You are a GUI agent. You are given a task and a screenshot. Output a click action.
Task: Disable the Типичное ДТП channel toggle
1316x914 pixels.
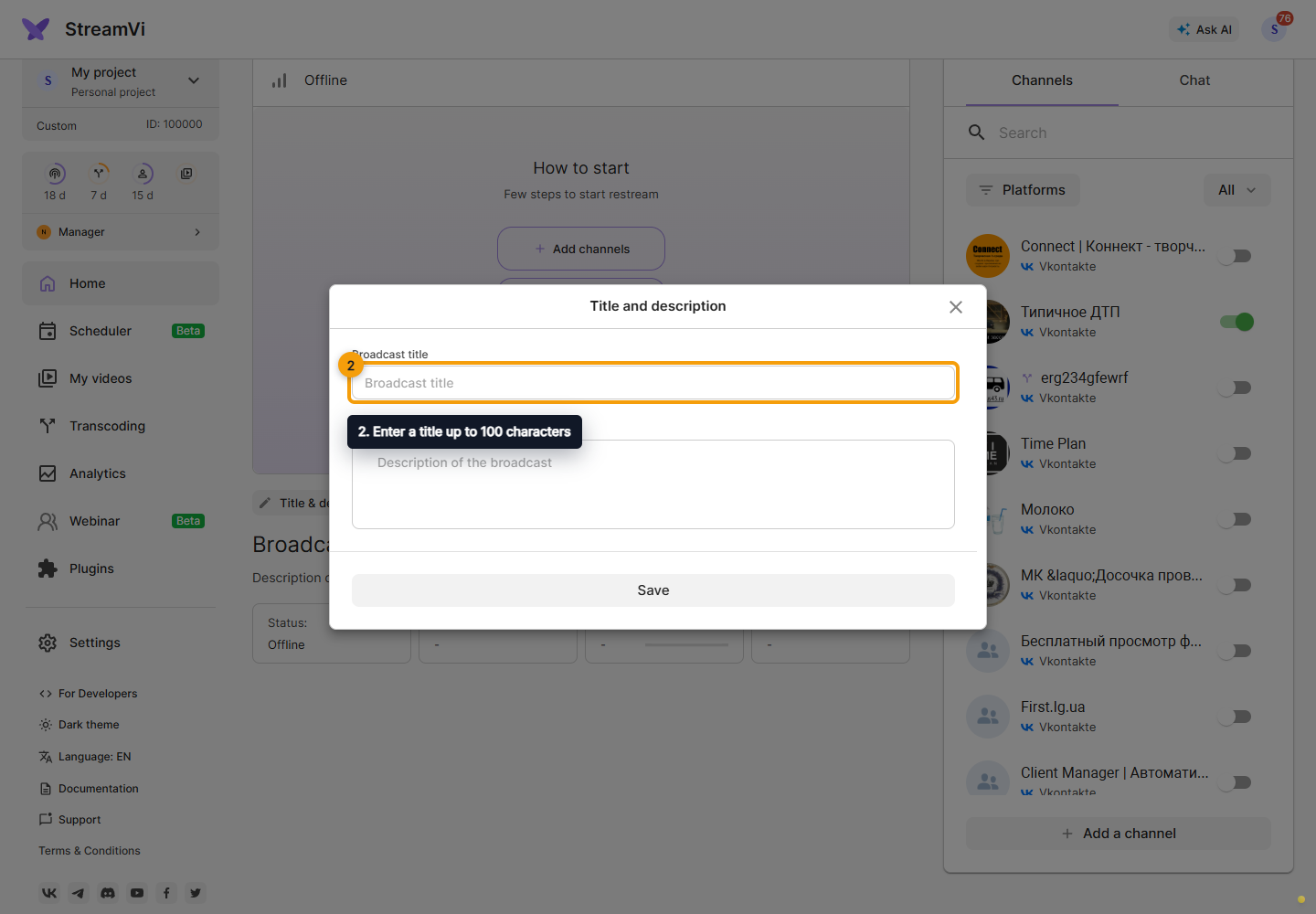click(1236, 322)
